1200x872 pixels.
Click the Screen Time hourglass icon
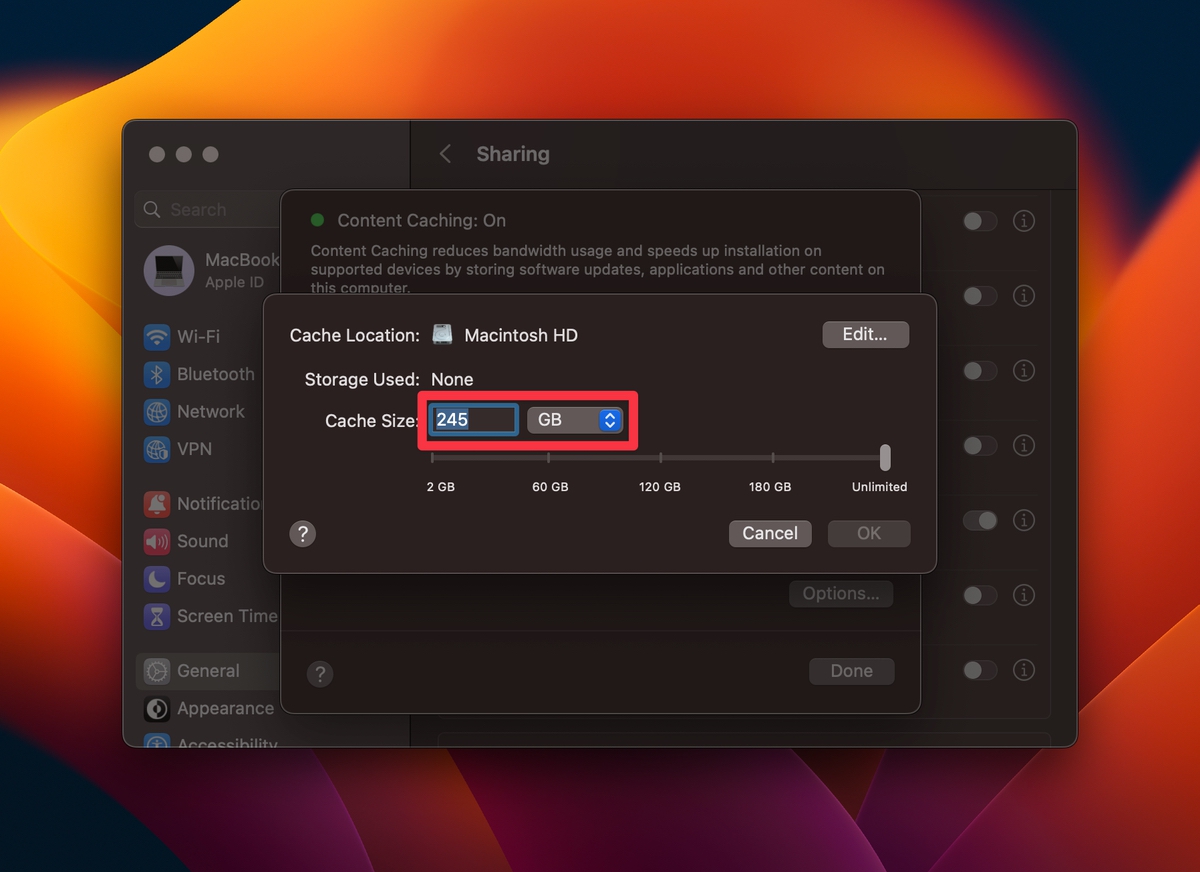(x=157, y=616)
